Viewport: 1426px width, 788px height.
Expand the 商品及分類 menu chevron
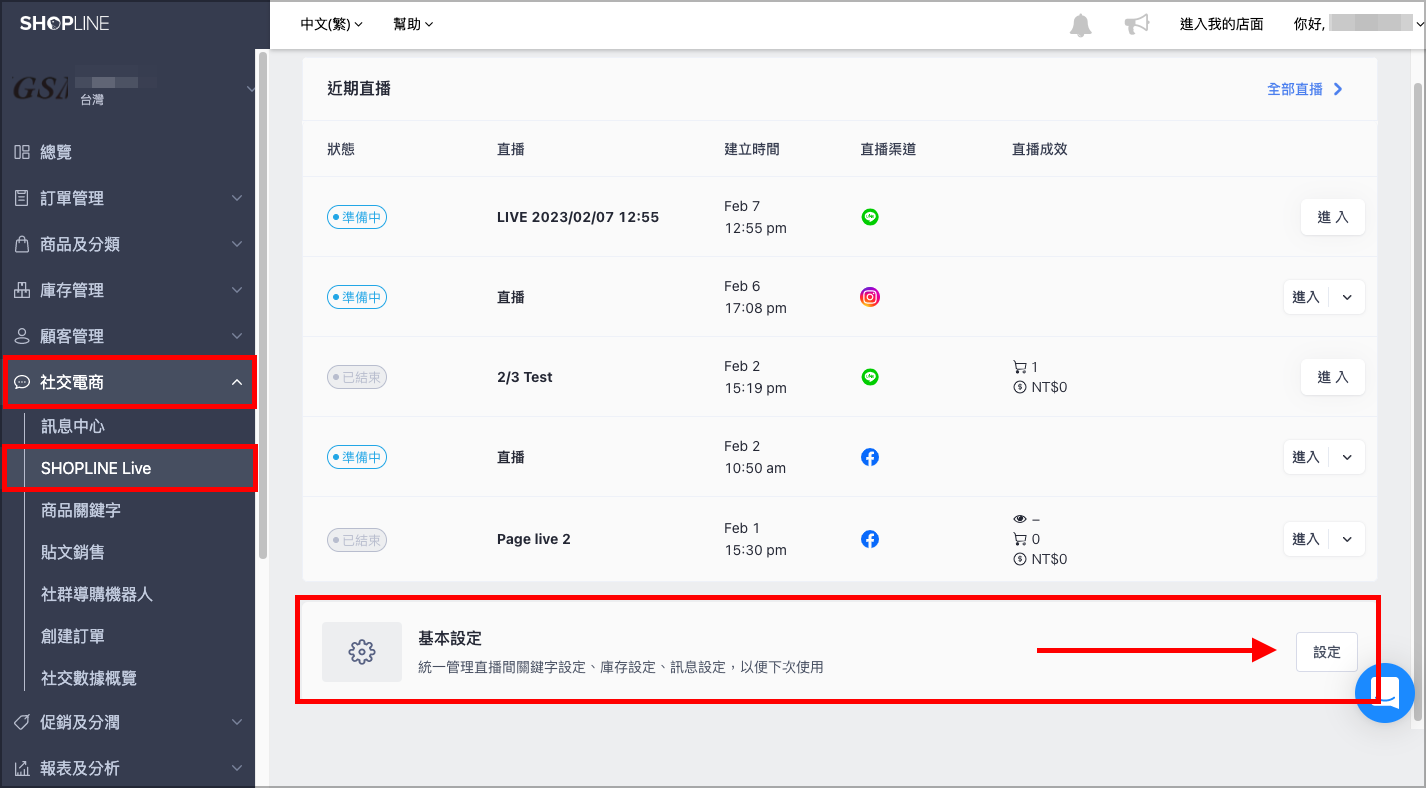237,244
